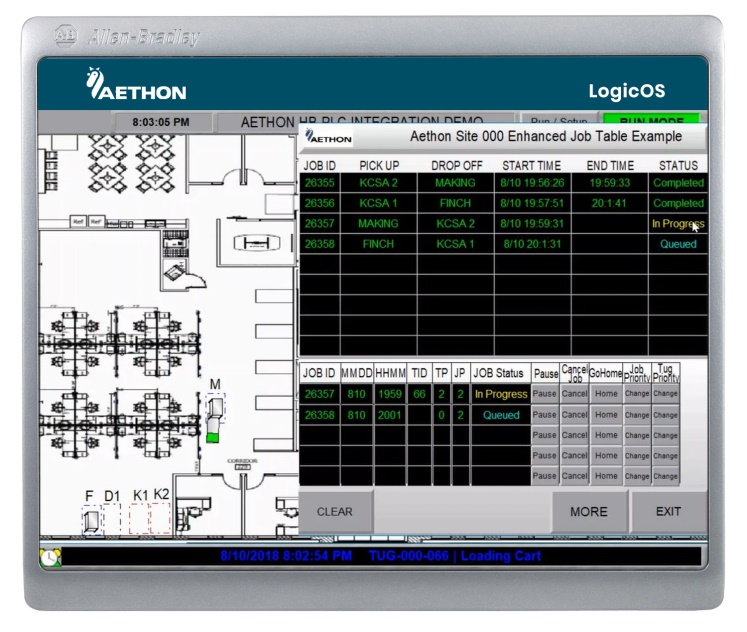Click the drop off cell MAKING

[455, 183]
